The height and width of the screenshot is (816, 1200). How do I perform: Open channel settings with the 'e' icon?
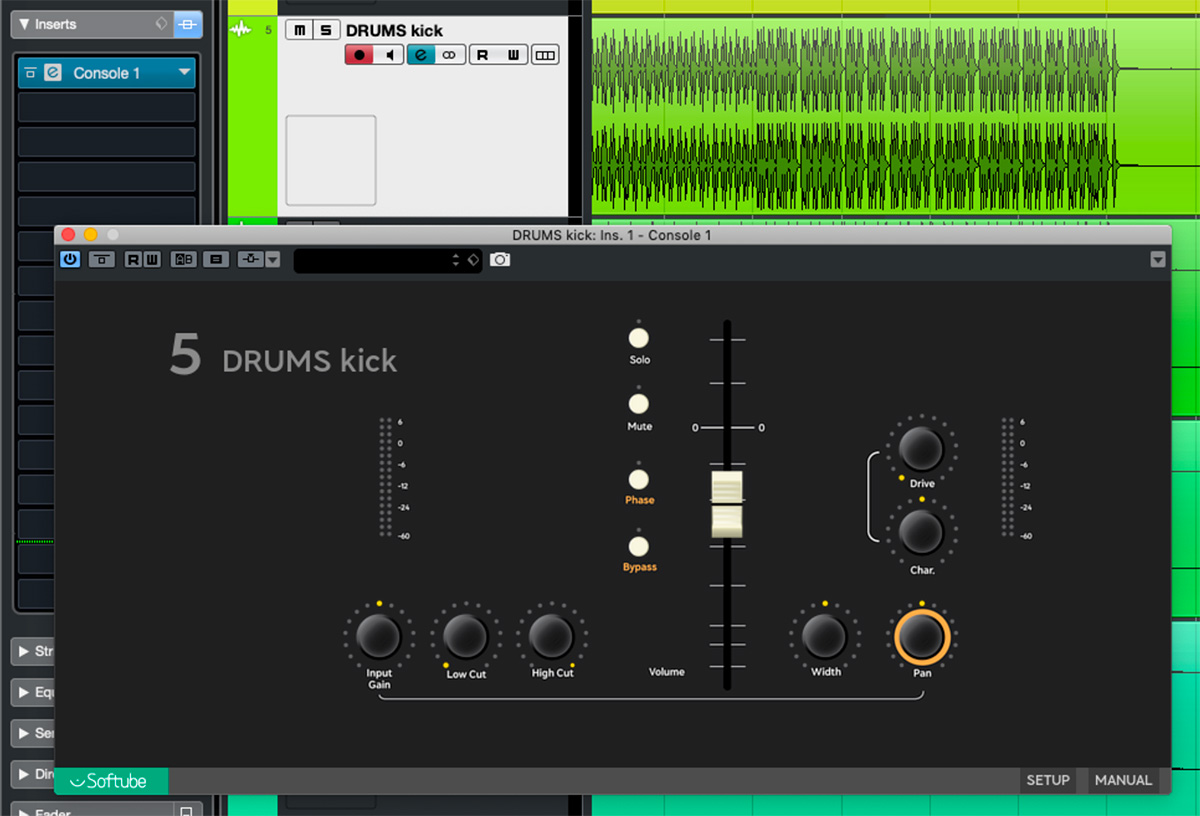(x=420, y=55)
